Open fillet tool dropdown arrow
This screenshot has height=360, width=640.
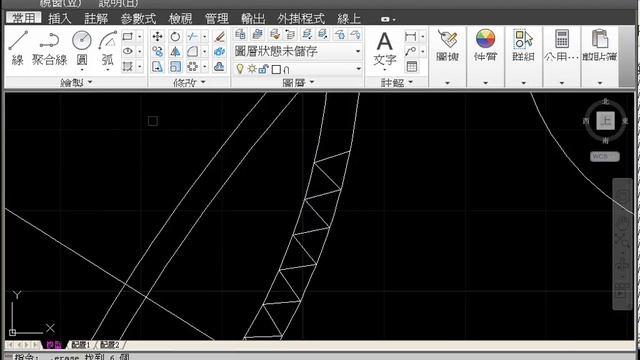coord(204,51)
